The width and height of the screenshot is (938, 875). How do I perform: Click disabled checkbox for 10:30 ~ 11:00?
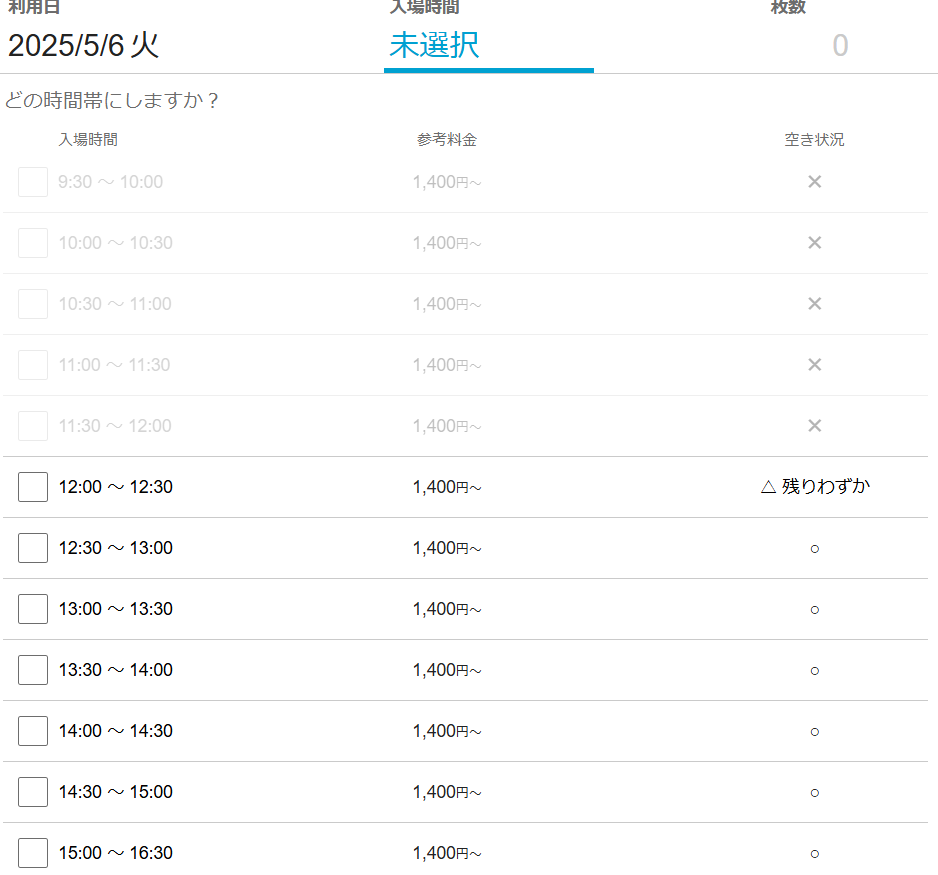point(33,304)
